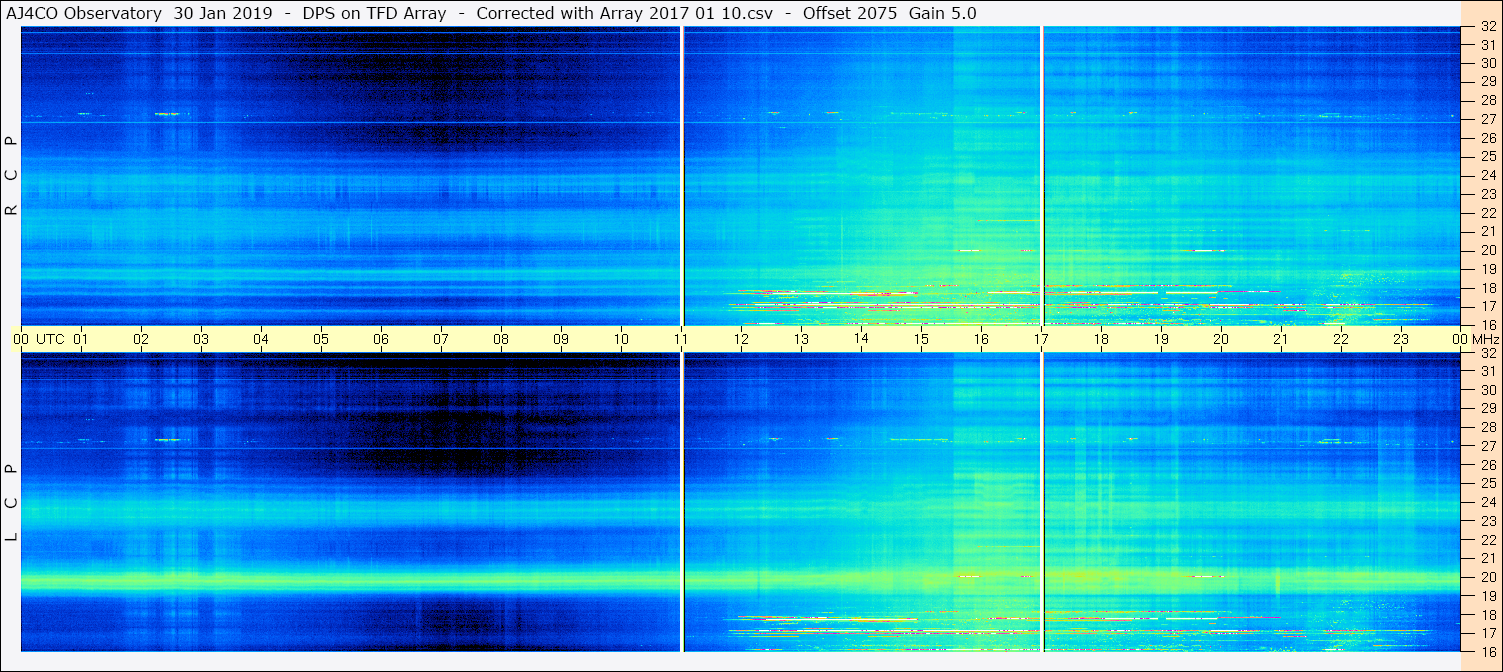
Task: Click the 26 MHz label on RCP scale
Action: click(1488, 138)
